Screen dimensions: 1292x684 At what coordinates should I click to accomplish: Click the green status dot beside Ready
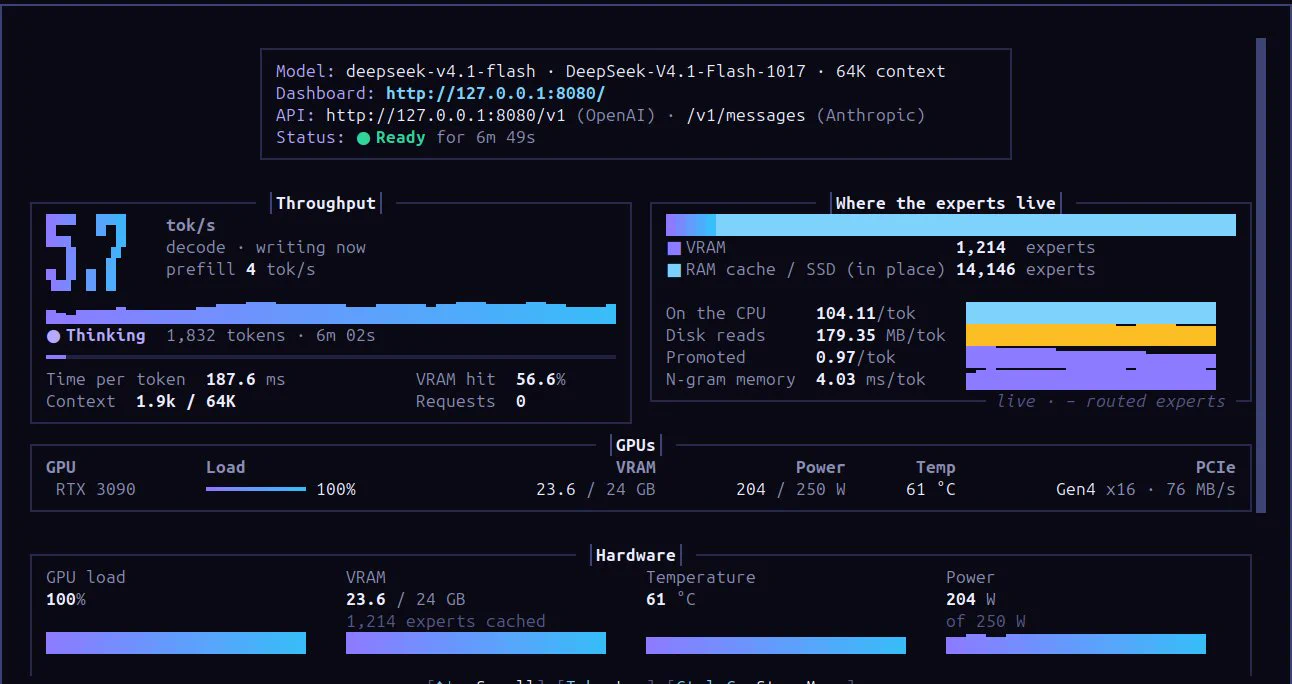pos(363,138)
